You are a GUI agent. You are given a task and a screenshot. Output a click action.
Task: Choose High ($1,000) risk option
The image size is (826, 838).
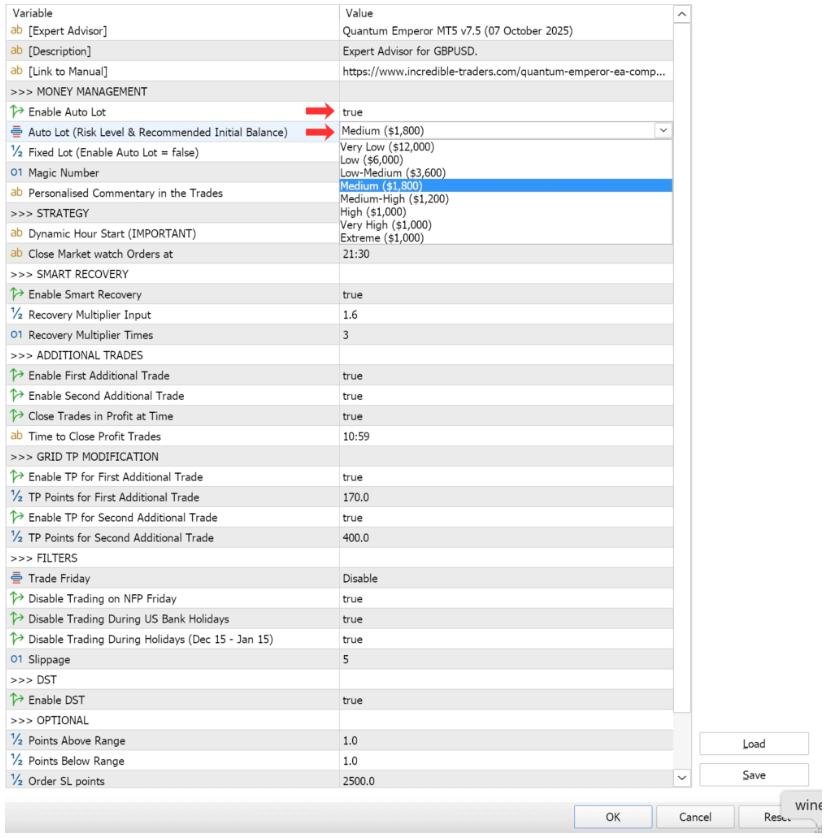[506, 212]
